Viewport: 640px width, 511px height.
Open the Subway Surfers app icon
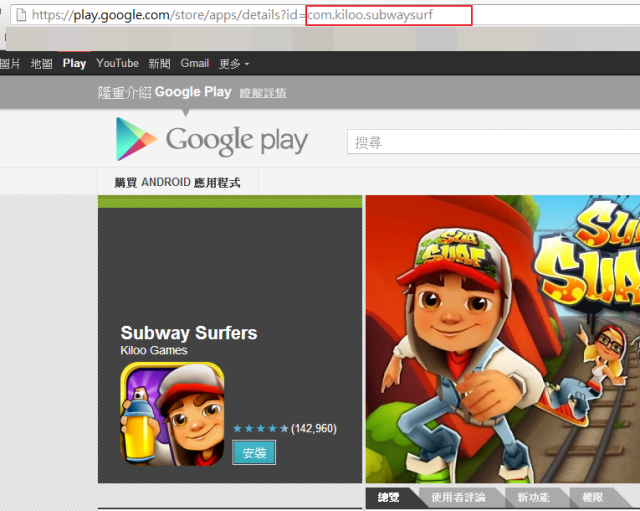(x=172, y=414)
